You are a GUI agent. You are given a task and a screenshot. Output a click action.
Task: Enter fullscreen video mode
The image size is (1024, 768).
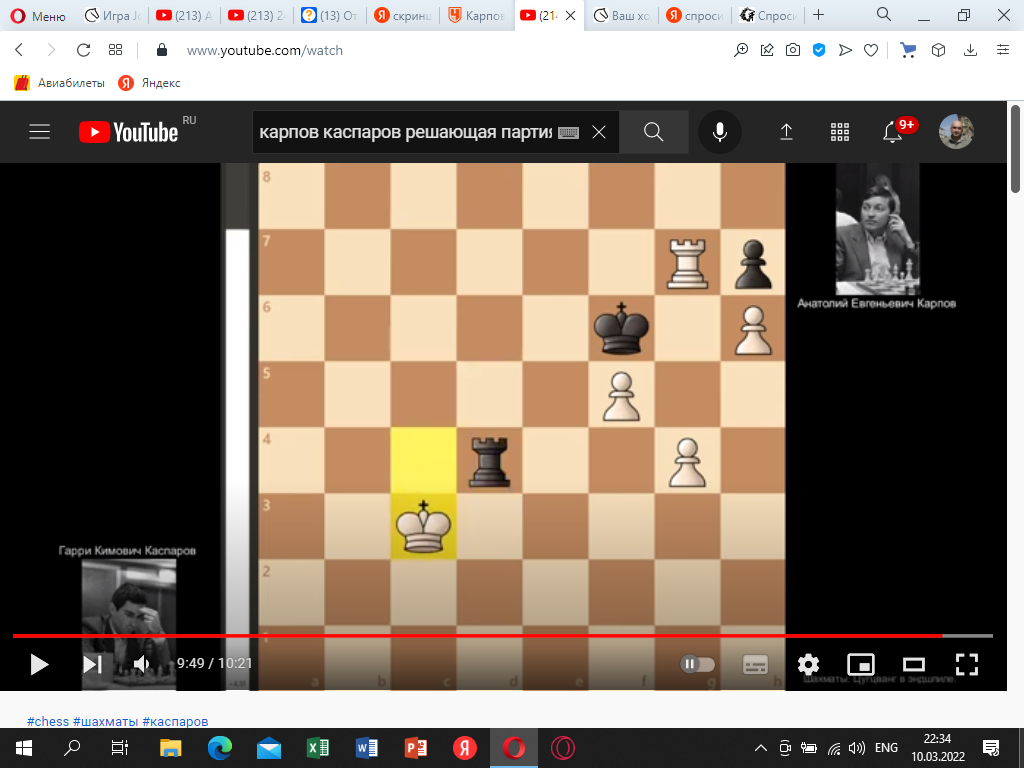[966, 664]
